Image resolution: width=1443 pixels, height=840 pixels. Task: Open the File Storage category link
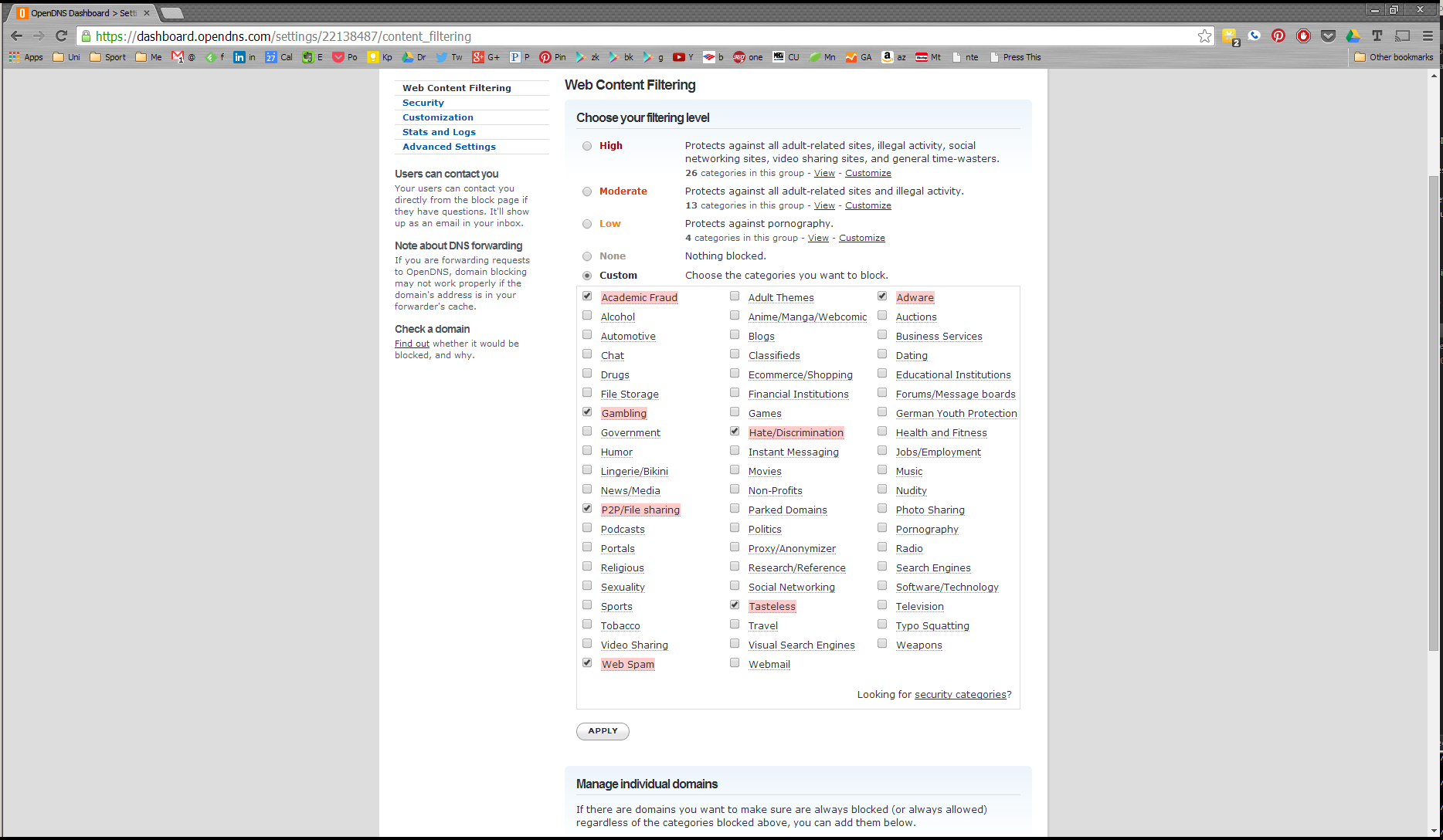[630, 395]
